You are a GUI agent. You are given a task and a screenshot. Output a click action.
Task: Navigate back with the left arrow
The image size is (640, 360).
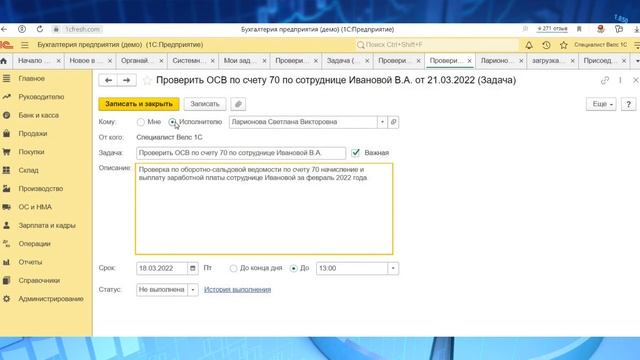tap(108, 80)
